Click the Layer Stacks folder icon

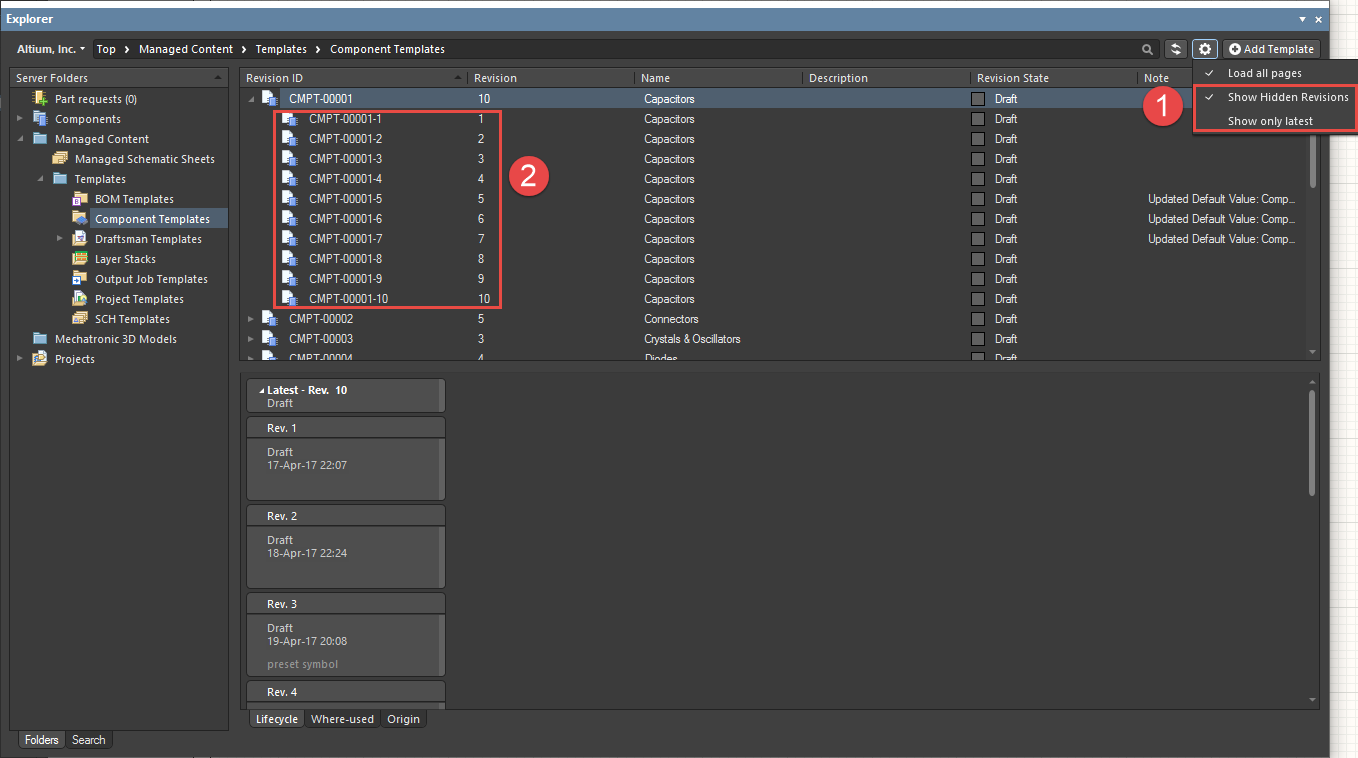click(x=80, y=259)
